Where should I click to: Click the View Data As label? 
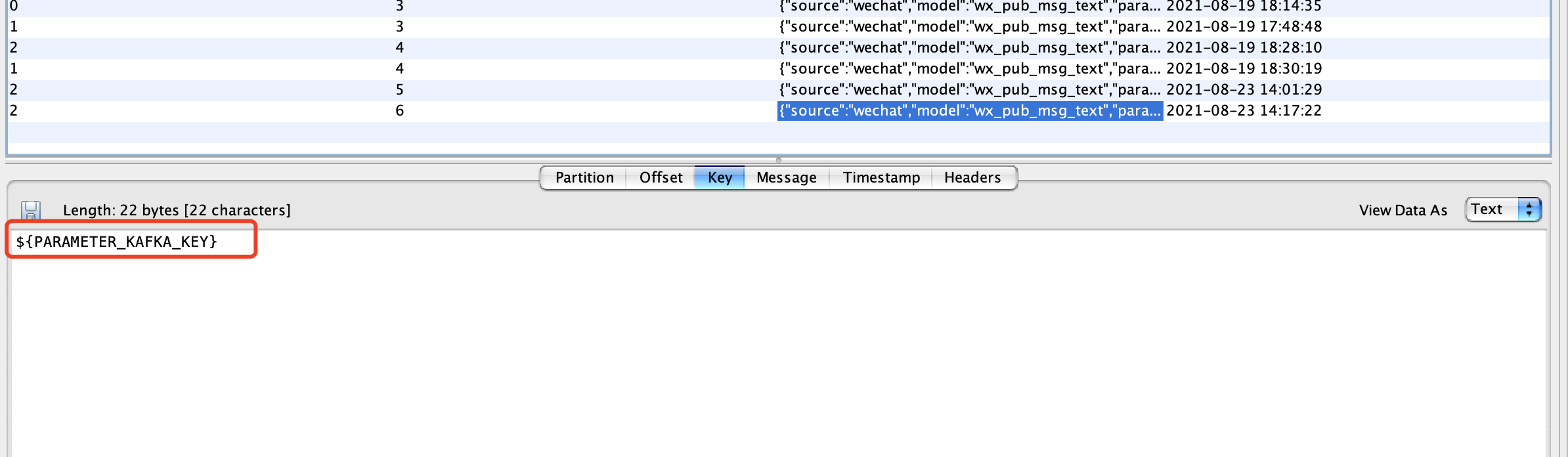tap(1403, 210)
